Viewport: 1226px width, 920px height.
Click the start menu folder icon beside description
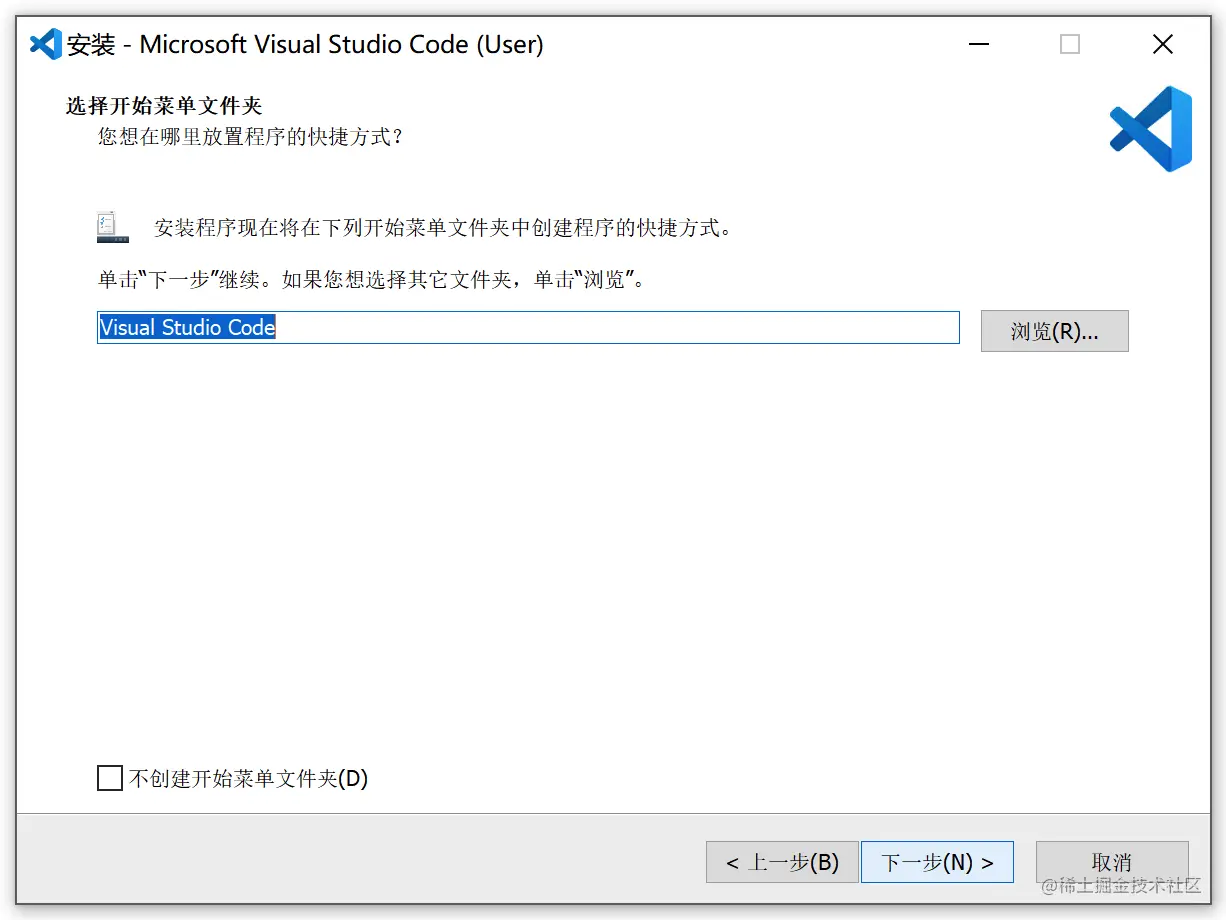tap(113, 227)
